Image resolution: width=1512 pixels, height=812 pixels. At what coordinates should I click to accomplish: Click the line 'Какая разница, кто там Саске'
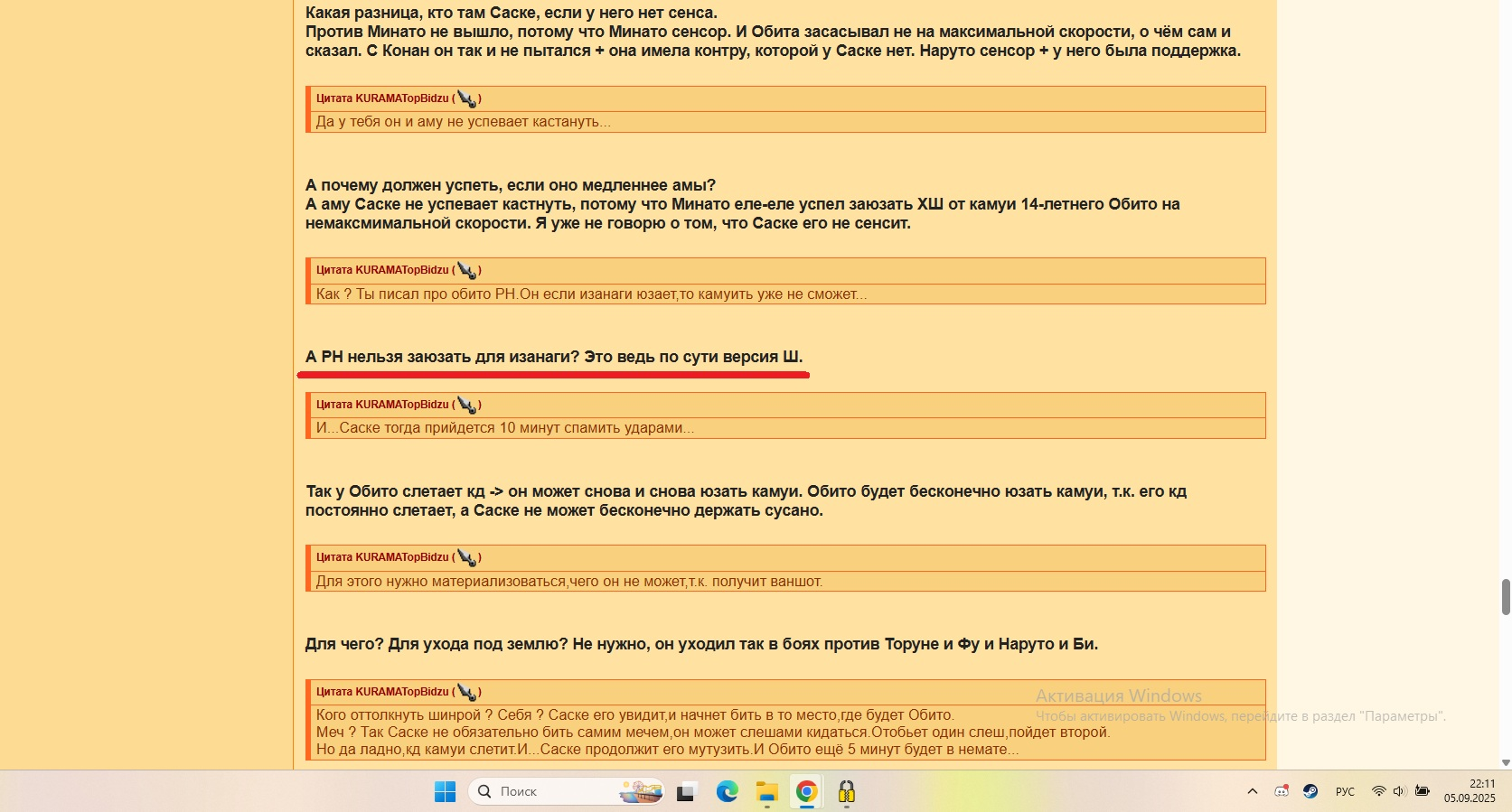pos(512,13)
